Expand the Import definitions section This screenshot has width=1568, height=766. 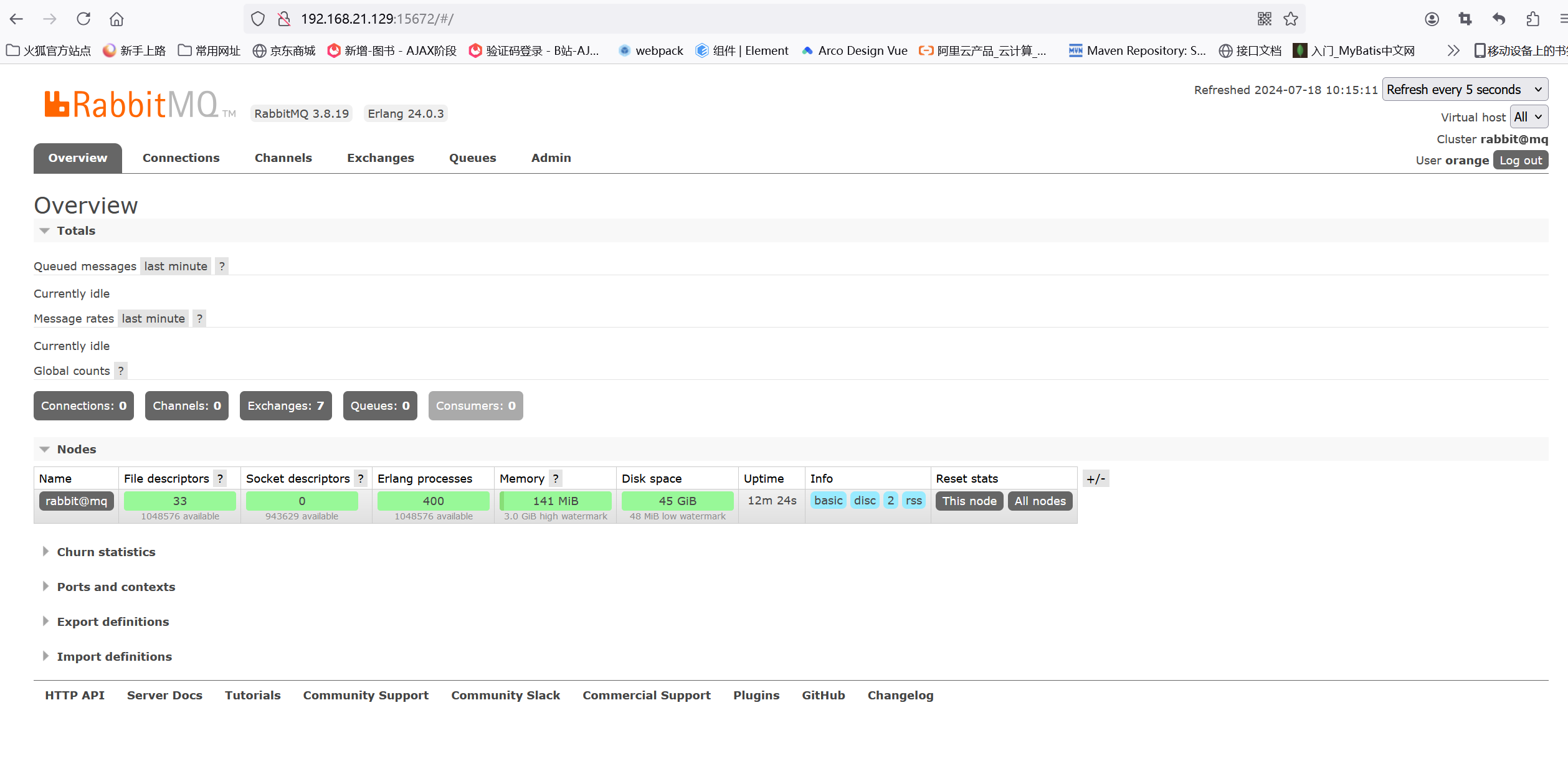[115, 656]
